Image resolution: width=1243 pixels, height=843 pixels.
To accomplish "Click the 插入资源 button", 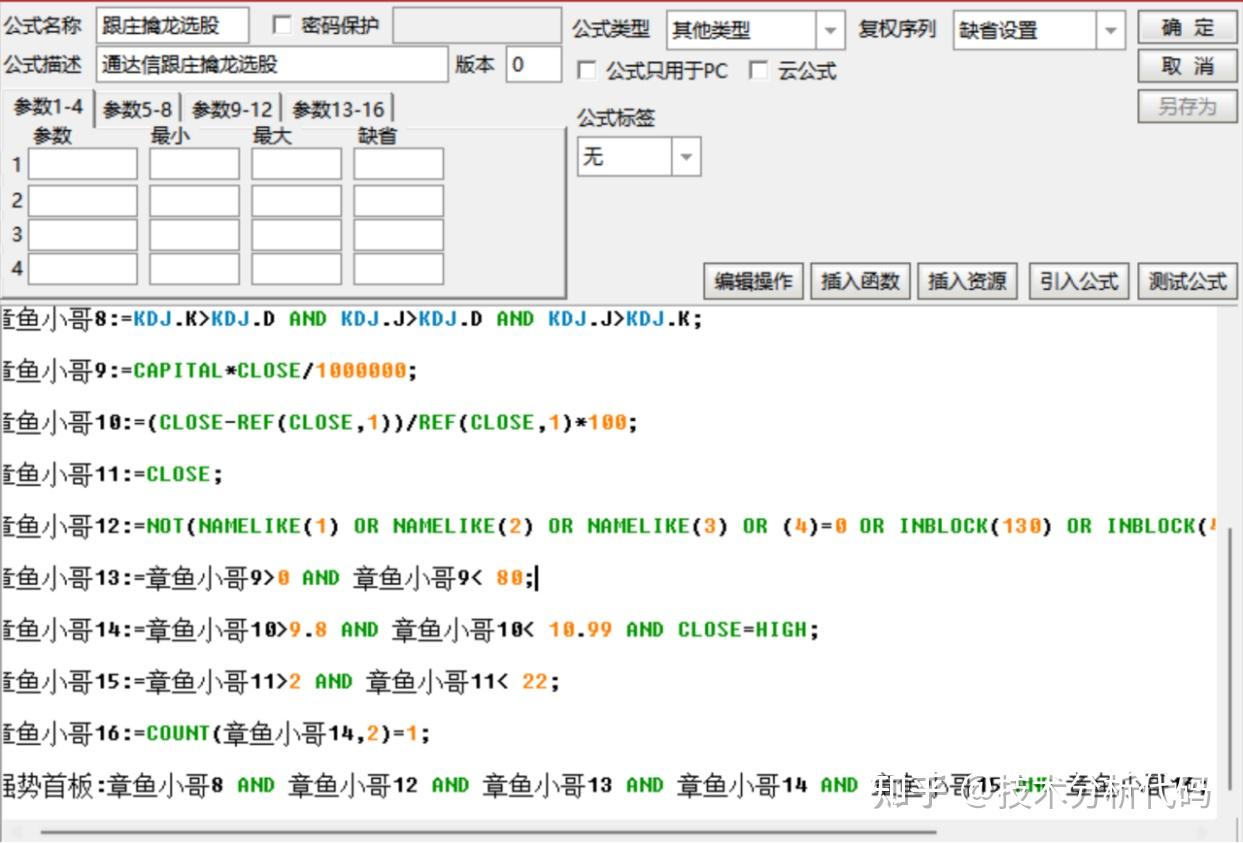I will pyautogui.click(x=967, y=282).
